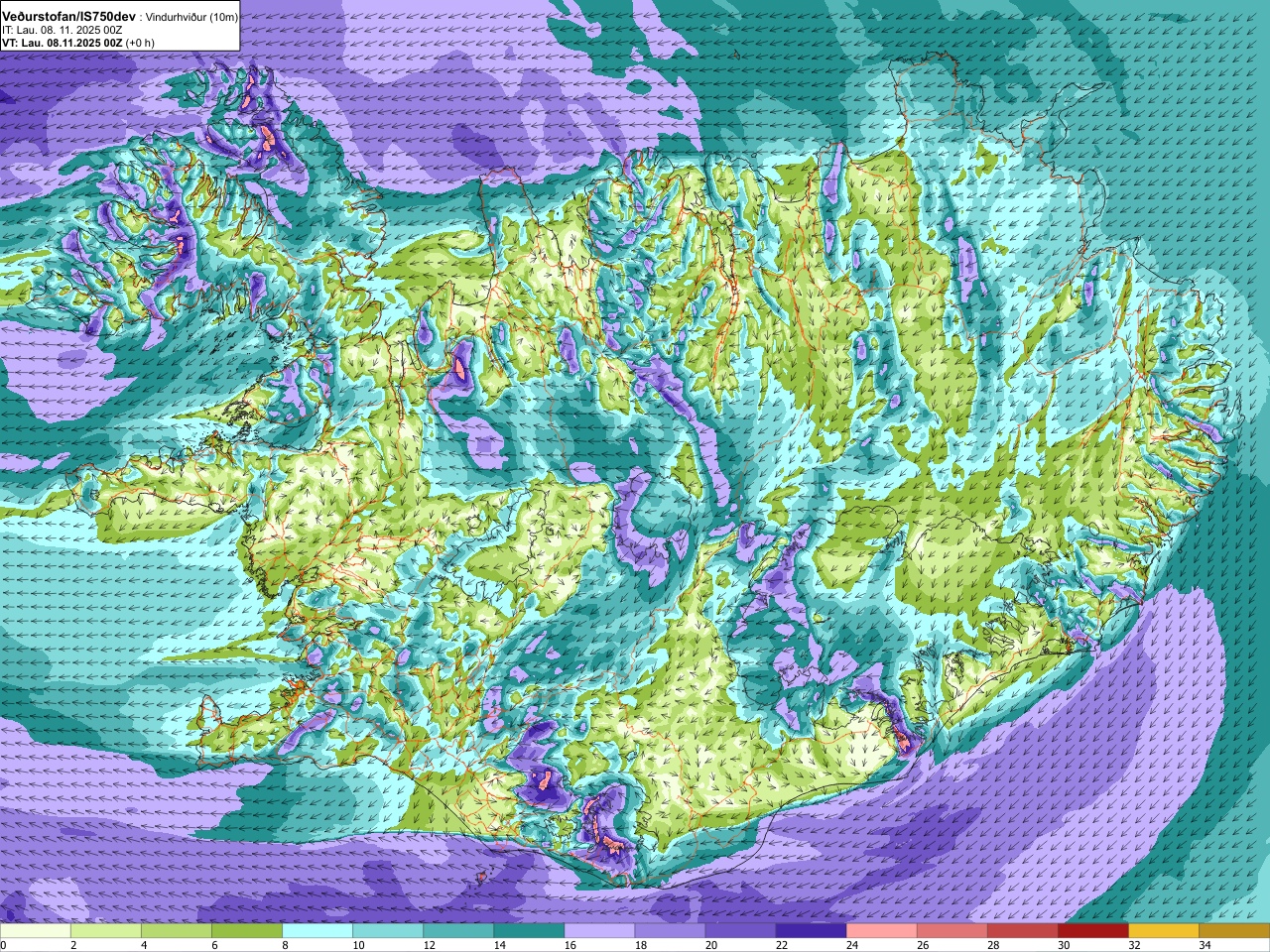Select the light green 2–4 legend swatch

tap(106, 931)
